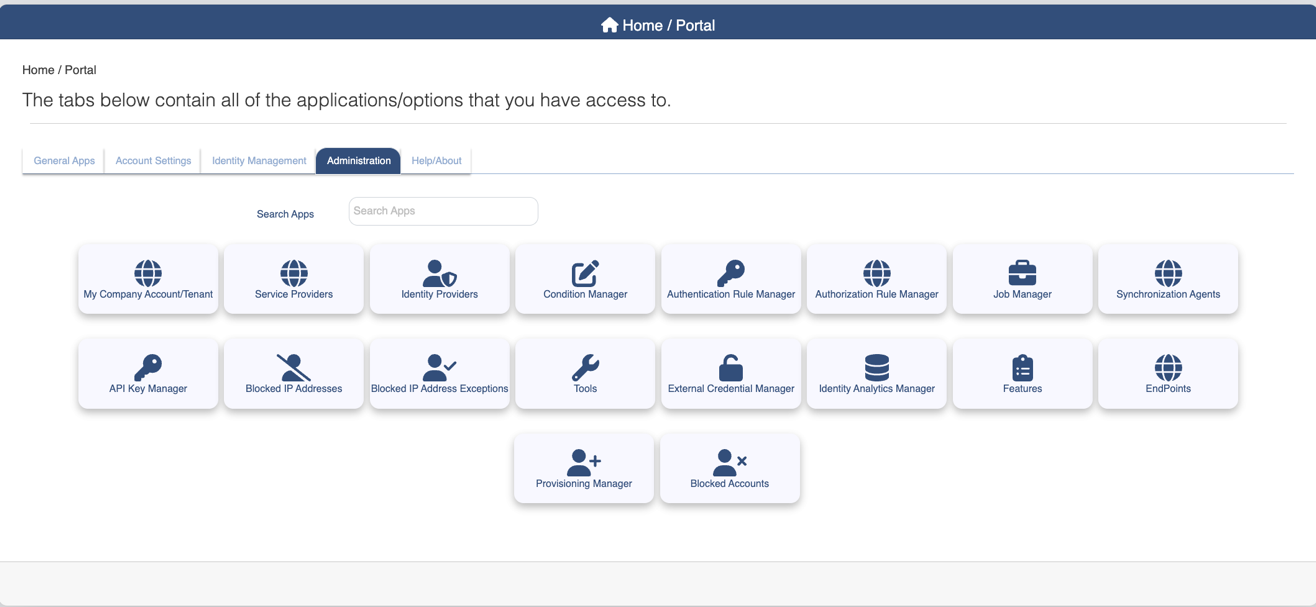The width and height of the screenshot is (1316, 607).
Task: Open Blocked IP Addresses slashed-user icon
Action: (x=294, y=367)
